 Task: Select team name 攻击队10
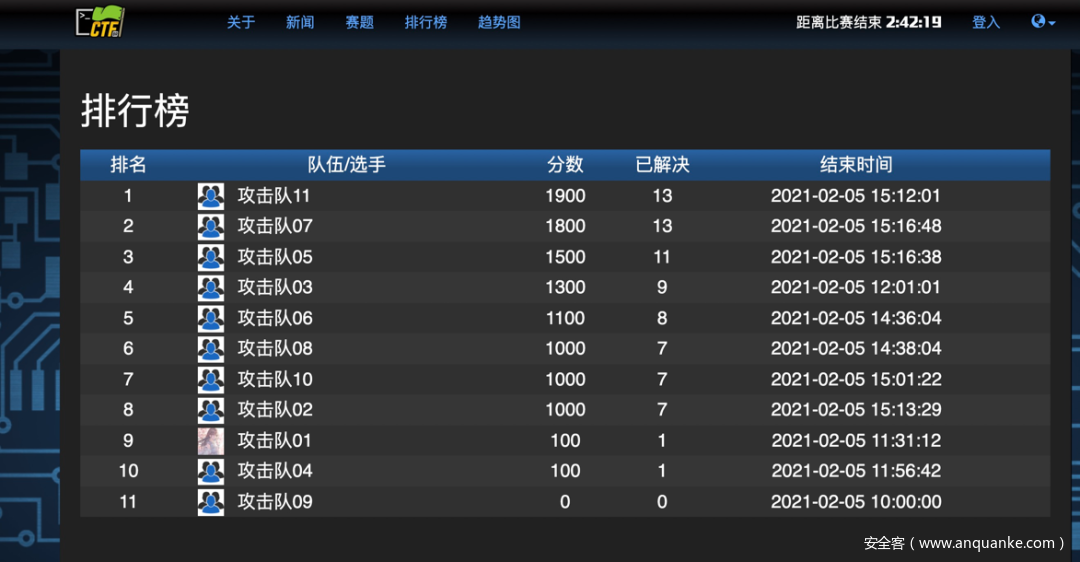[275, 379]
